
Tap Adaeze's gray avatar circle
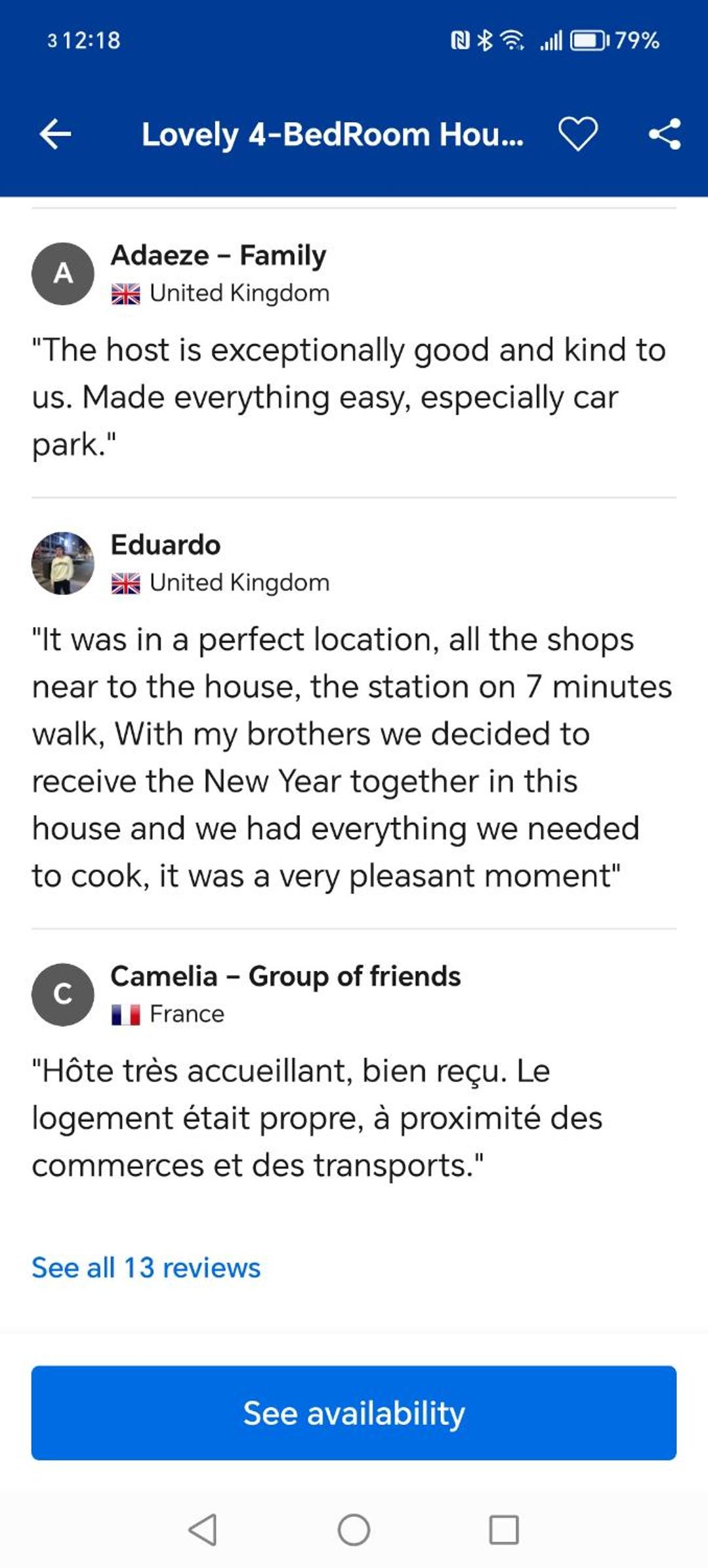pyautogui.click(x=63, y=273)
